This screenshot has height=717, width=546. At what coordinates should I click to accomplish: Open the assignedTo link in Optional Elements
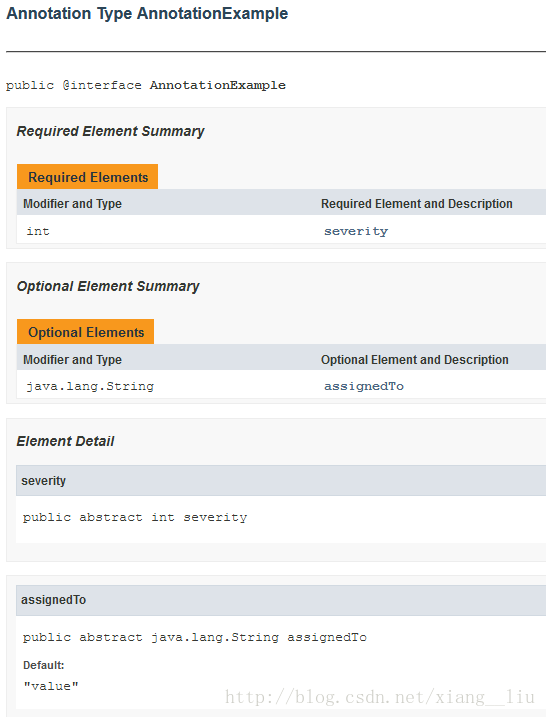pos(364,386)
